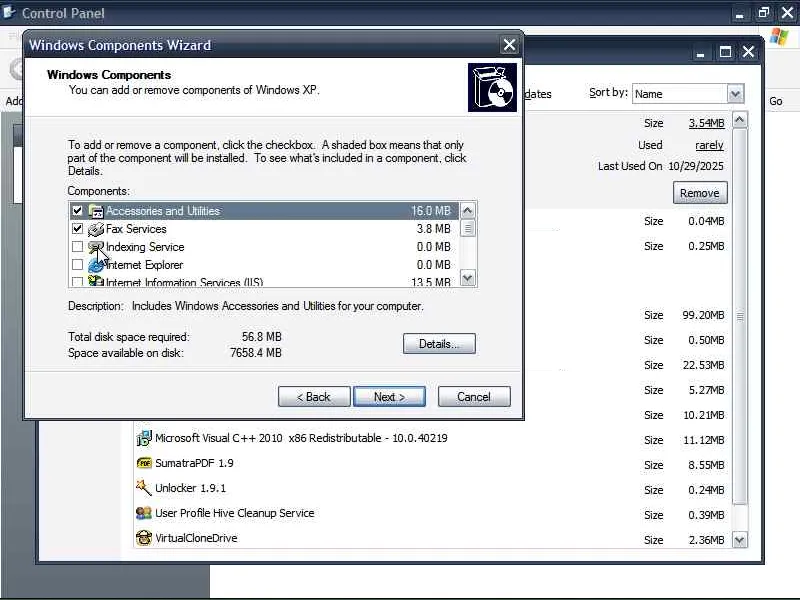Select the VirtualCloneDrive entry
The image size is (800, 600).
pos(432,538)
